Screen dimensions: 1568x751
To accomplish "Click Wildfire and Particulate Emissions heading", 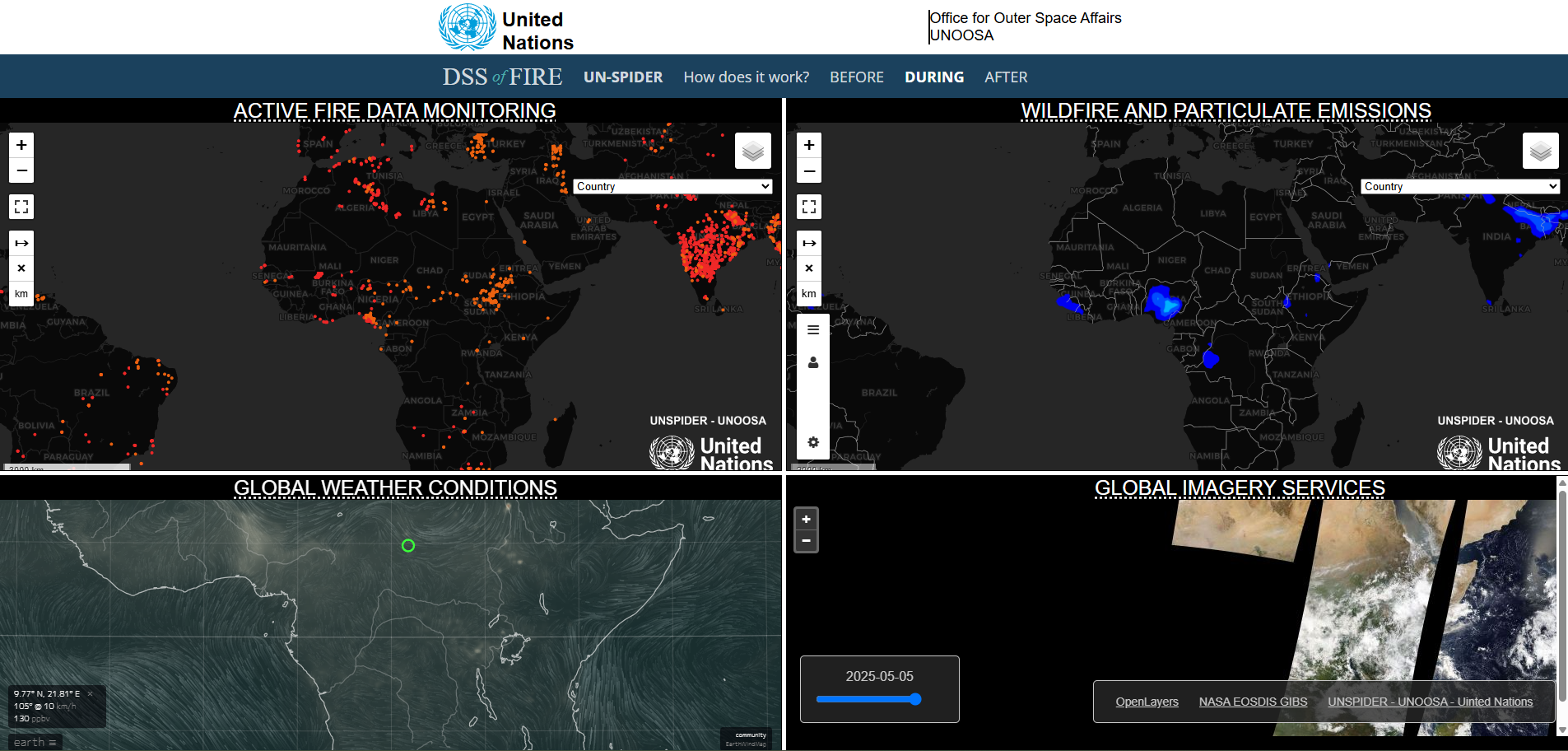I will [x=1226, y=111].
